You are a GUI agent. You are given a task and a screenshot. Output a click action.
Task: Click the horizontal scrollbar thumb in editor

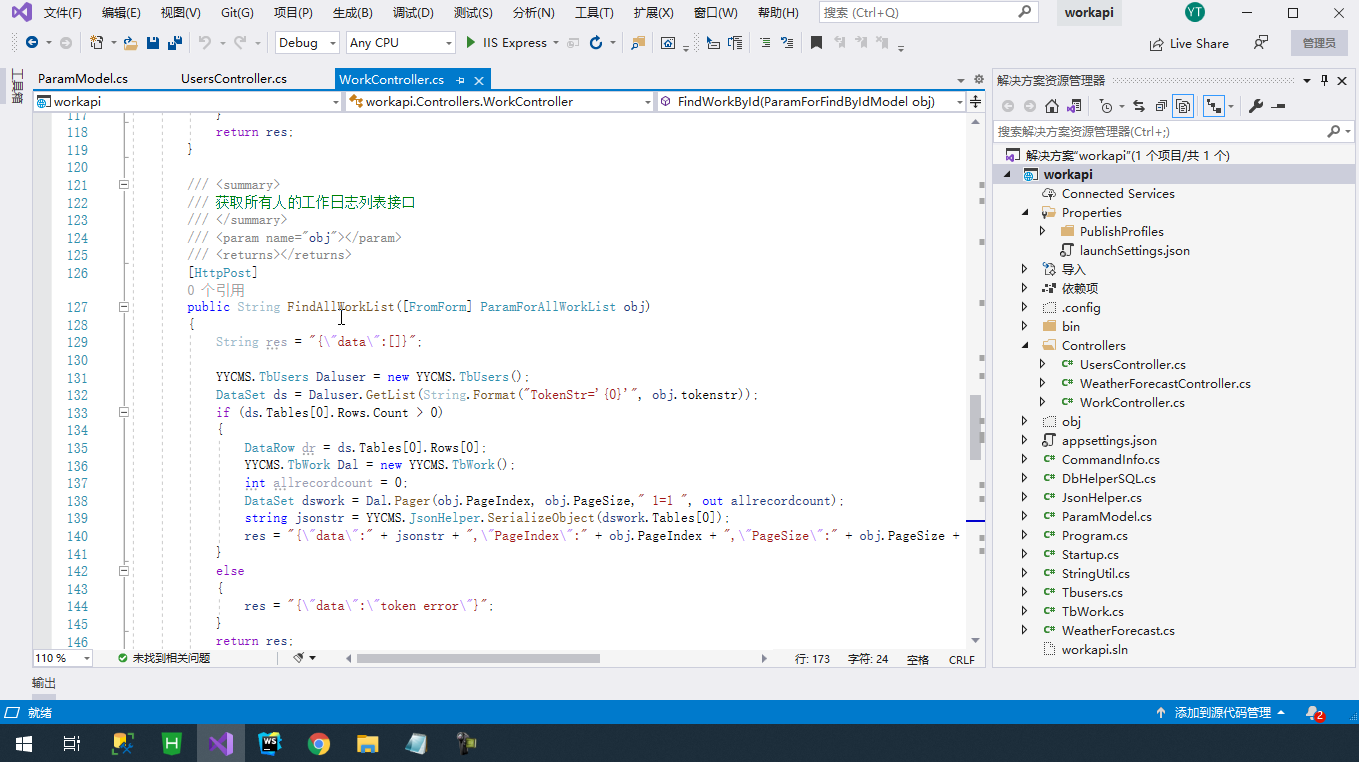click(x=478, y=658)
